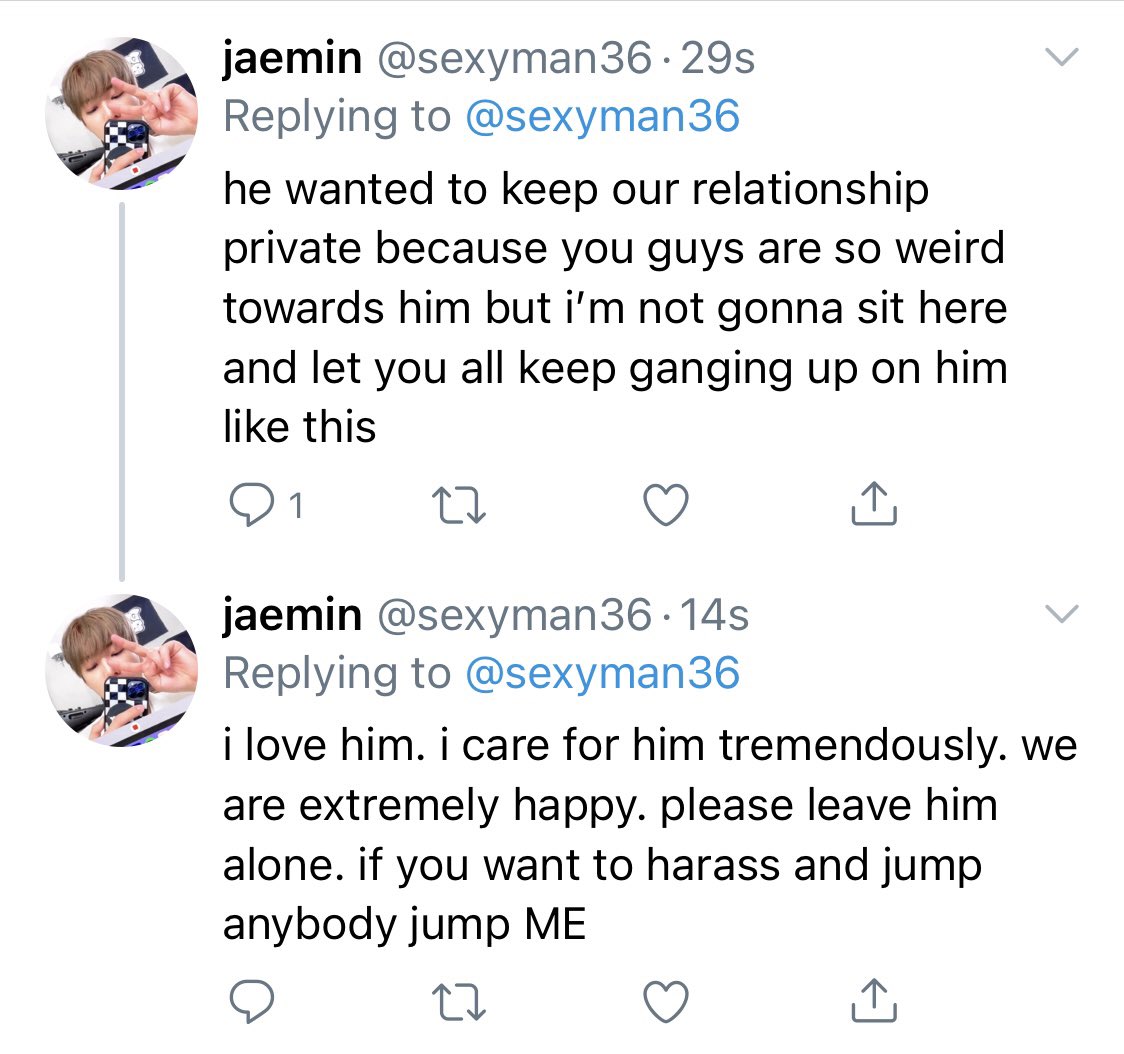Retweet the 'i love him' tweet
Screen dimensions: 1124x1054
(x=459, y=1001)
